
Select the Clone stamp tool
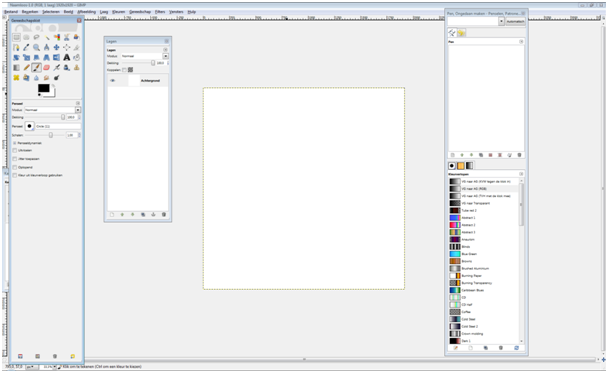77,67
